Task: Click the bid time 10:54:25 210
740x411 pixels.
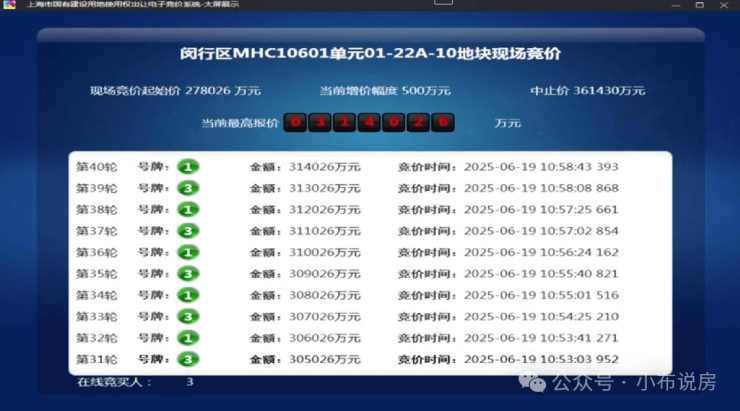Action: [579, 317]
